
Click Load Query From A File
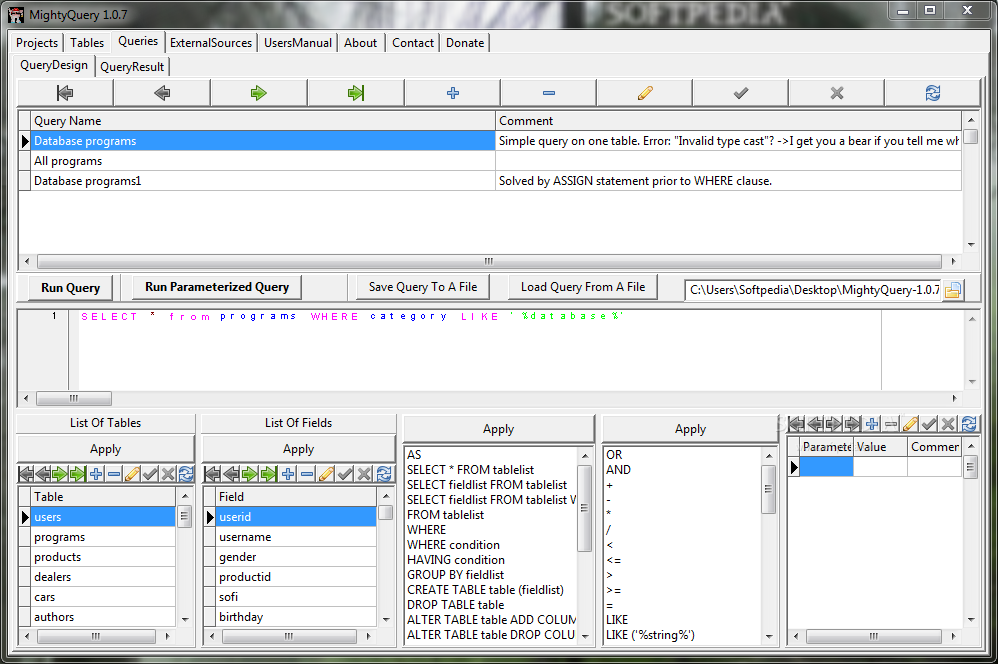coord(582,287)
